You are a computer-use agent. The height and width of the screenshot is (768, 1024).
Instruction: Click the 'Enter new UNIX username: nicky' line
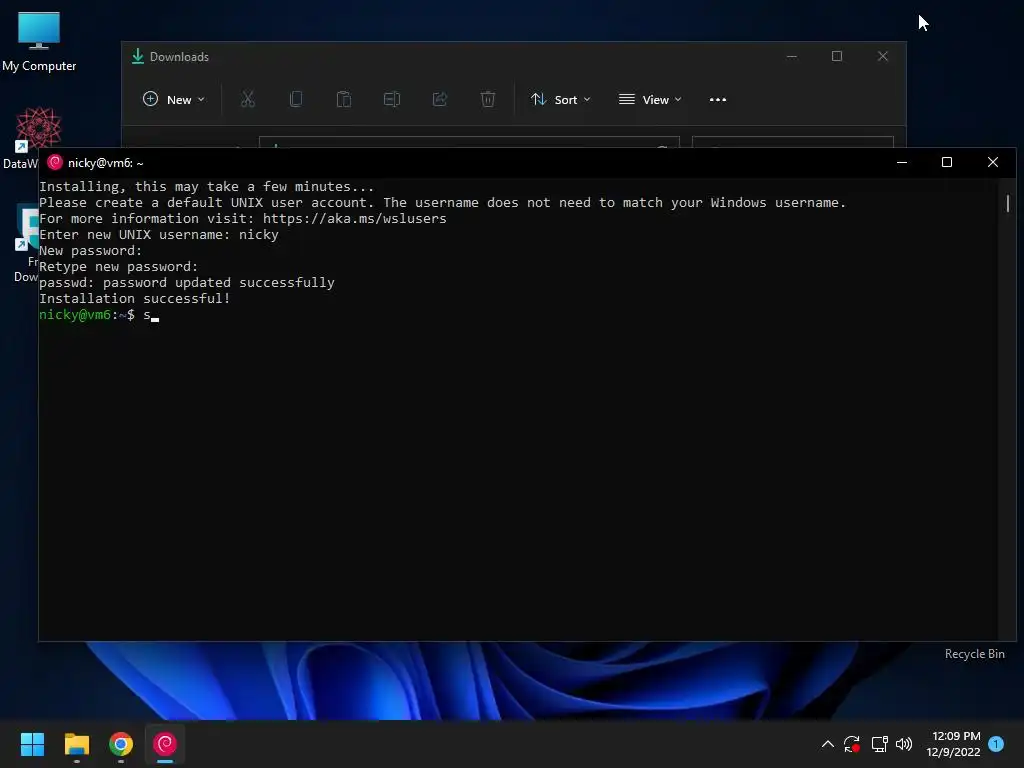tap(159, 234)
